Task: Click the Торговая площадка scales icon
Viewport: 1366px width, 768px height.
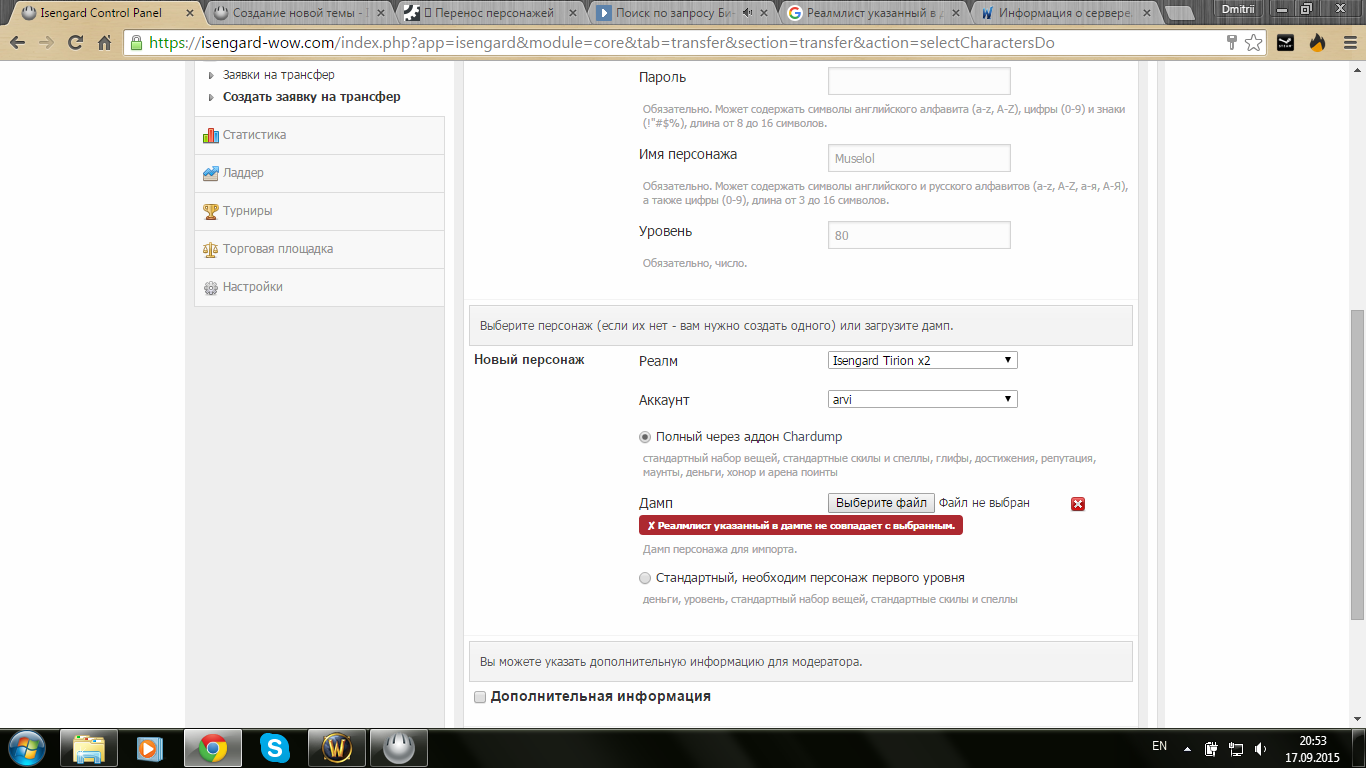Action: pos(211,249)
